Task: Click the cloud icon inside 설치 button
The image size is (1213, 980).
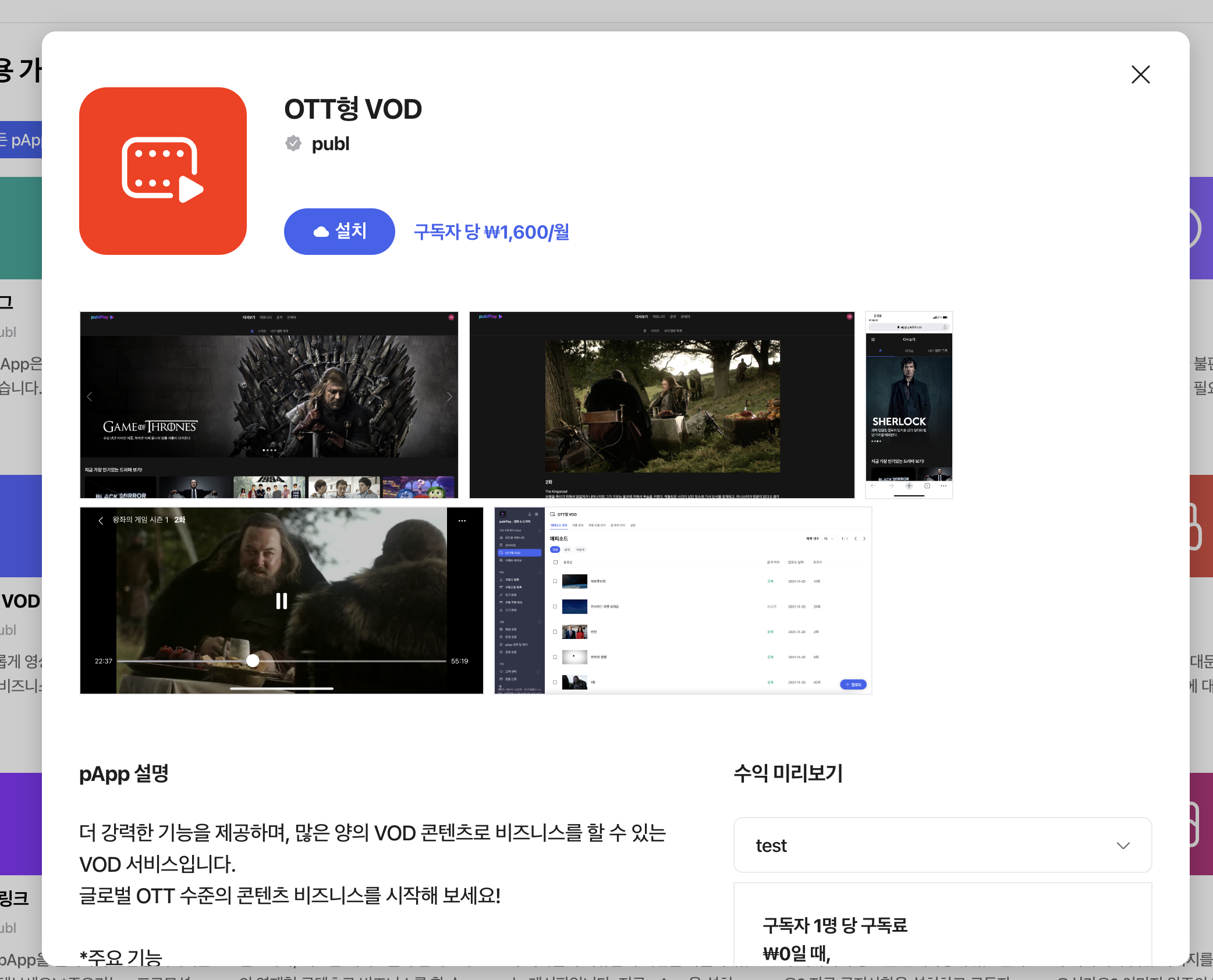Action: (321, 232)
